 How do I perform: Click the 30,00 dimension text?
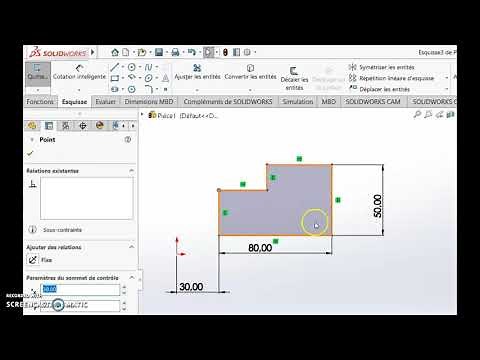191,287
